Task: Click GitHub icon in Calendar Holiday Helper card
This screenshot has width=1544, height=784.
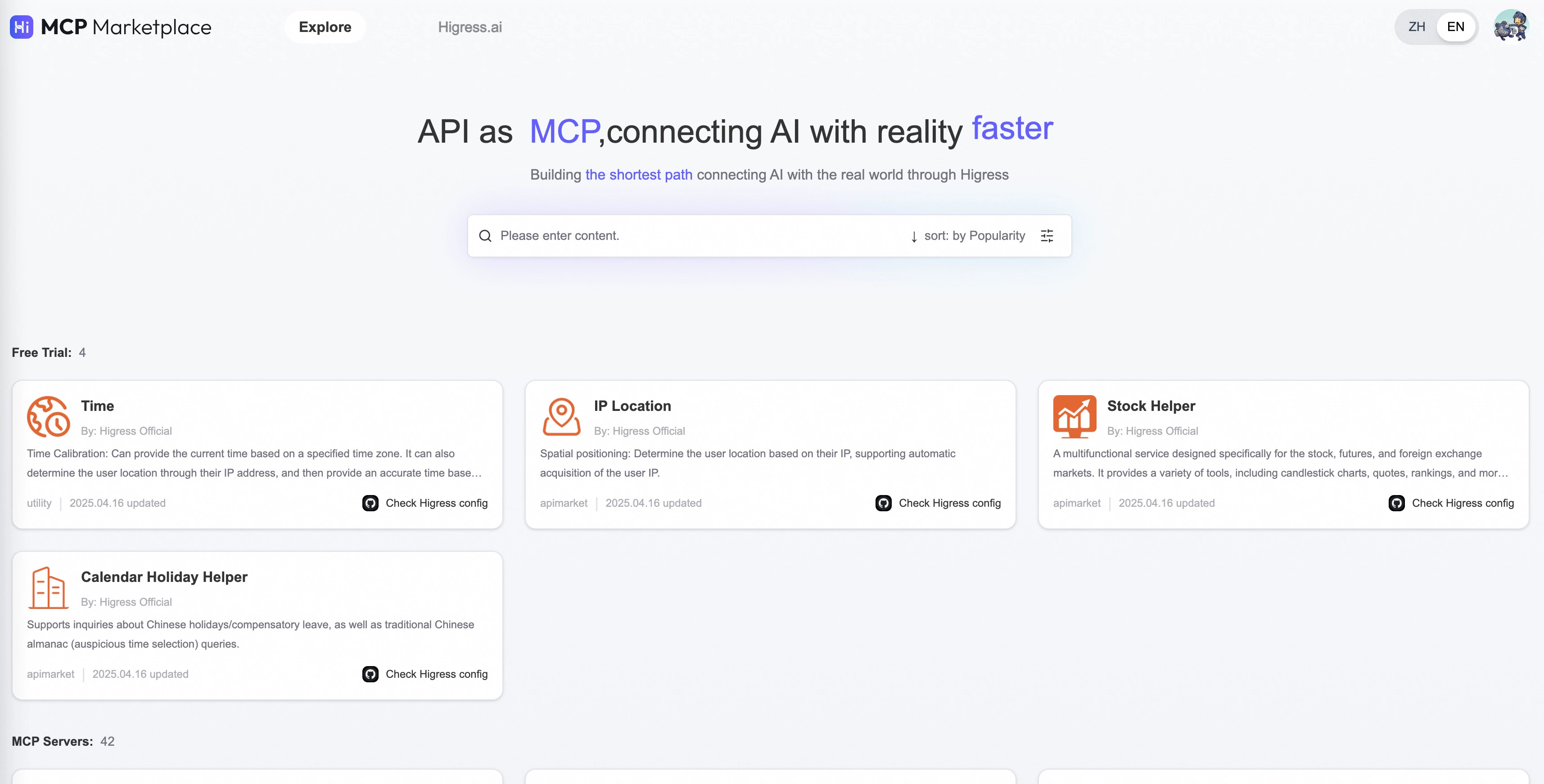Action: pyautogui.click(x=370, y=674)
